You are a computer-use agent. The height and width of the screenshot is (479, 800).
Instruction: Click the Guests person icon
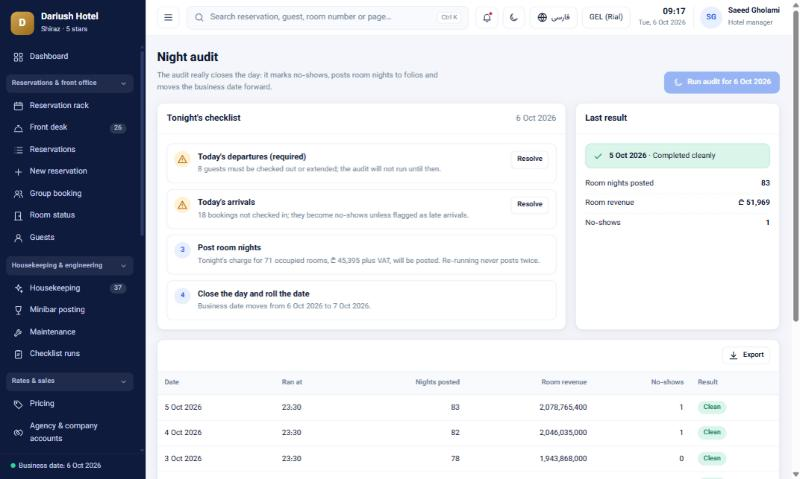click(x=18, y=238)
